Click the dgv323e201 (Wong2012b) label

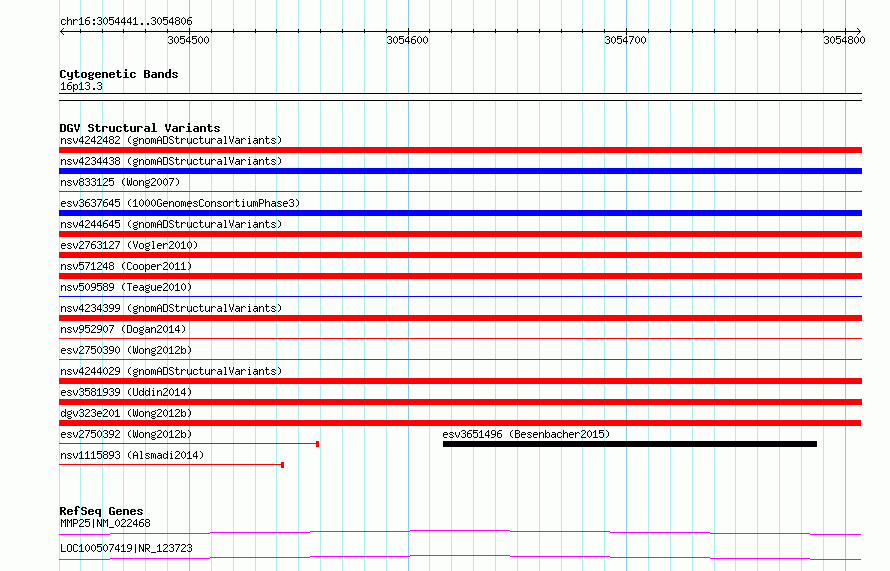point(126,413)
